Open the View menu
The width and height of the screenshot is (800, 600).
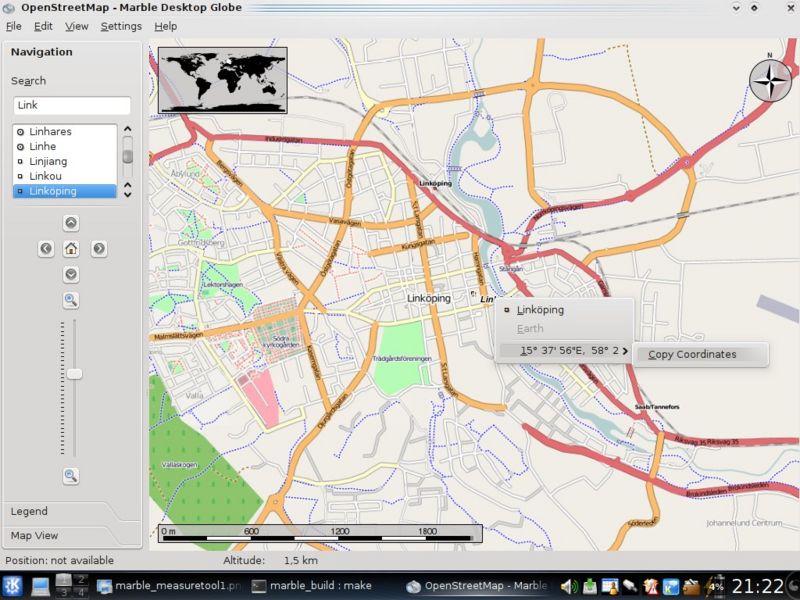(x=77, y=26)
